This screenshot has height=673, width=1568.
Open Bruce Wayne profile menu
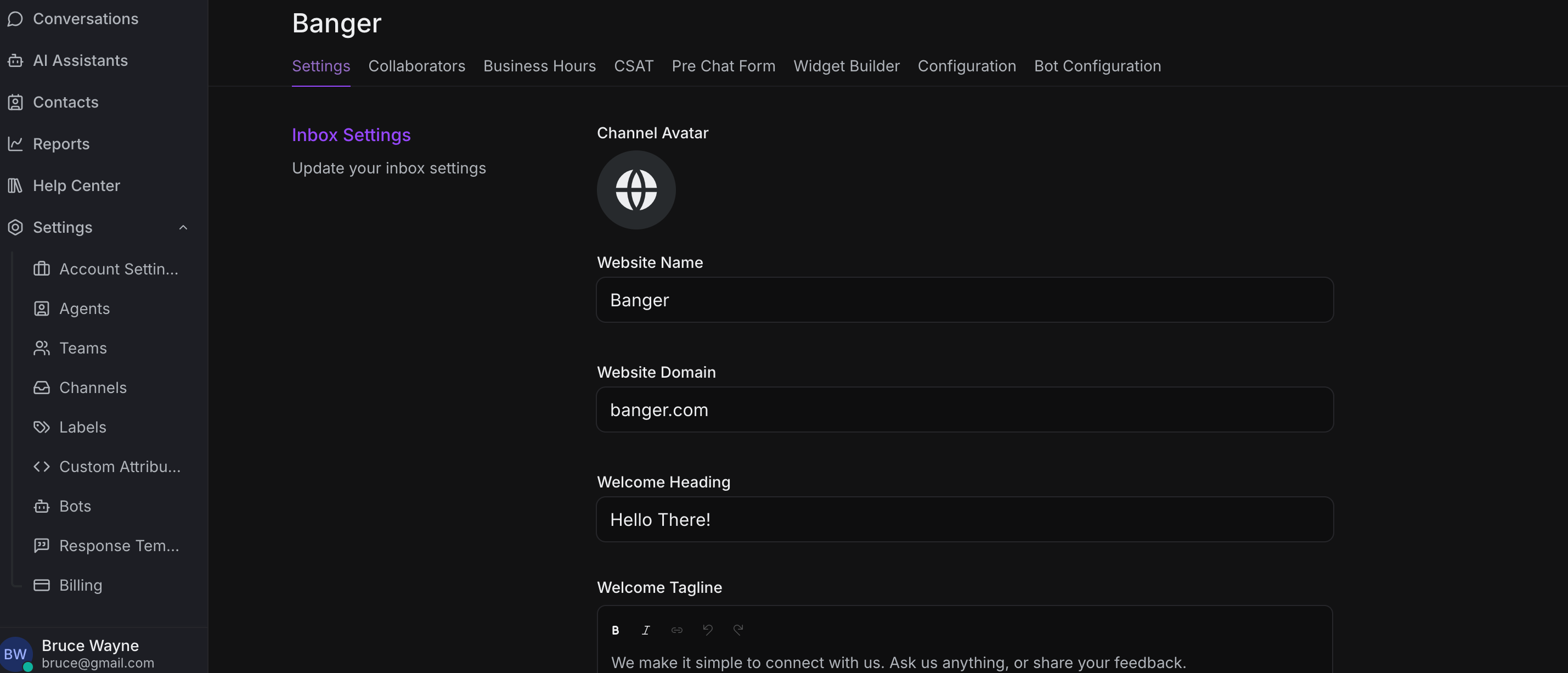point(90,653)
